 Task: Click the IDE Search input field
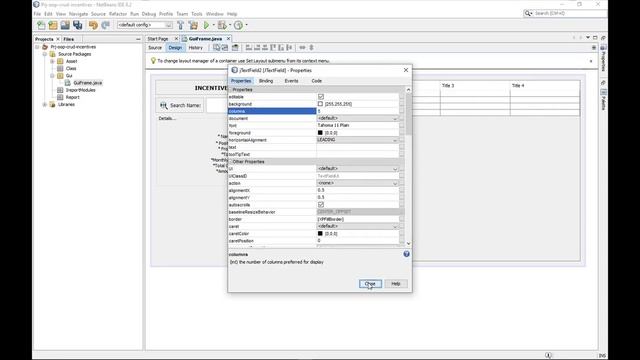(x=569, y=13)
